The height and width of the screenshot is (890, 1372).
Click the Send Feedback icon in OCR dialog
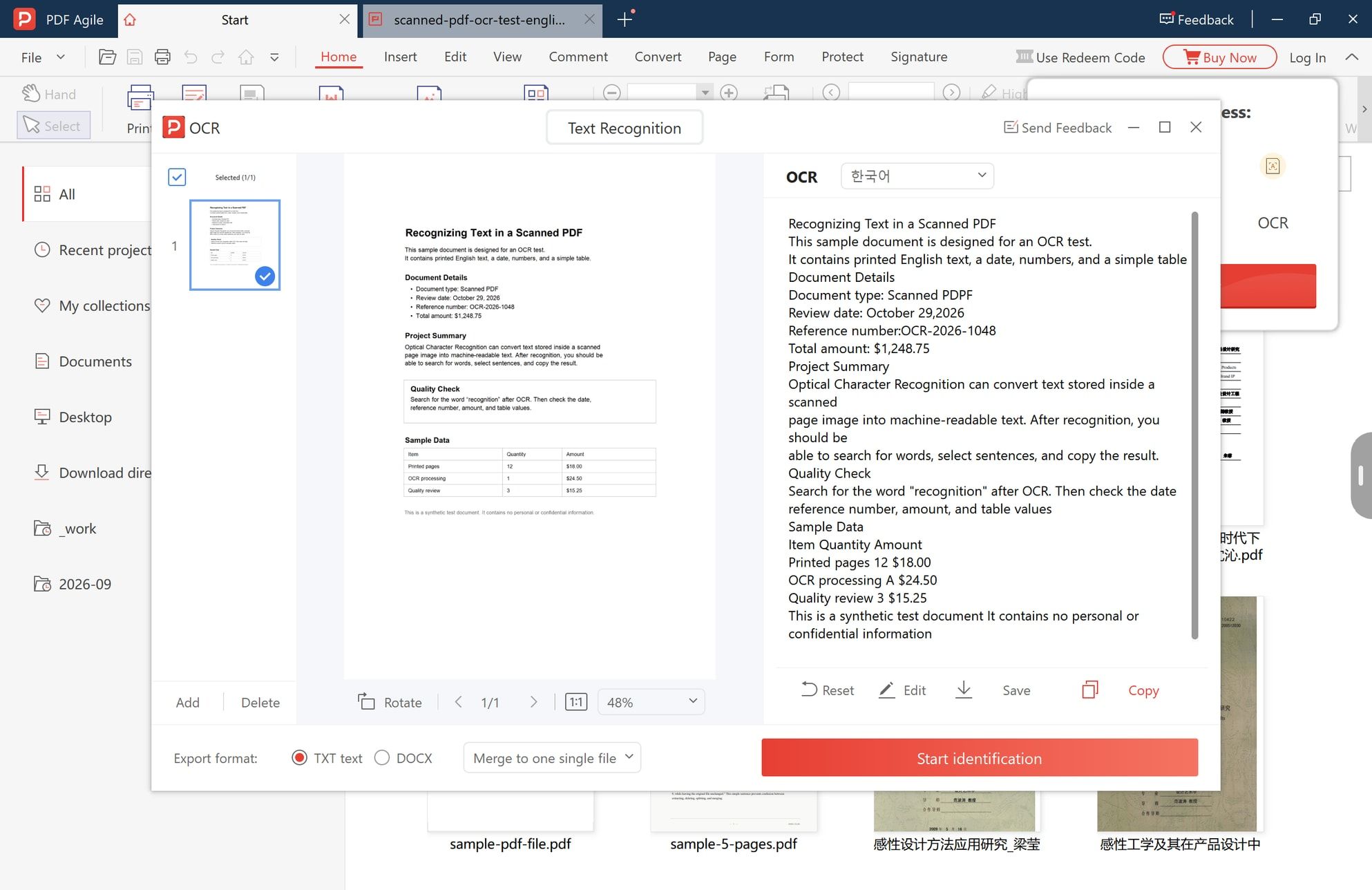(x=1011, y=127)
